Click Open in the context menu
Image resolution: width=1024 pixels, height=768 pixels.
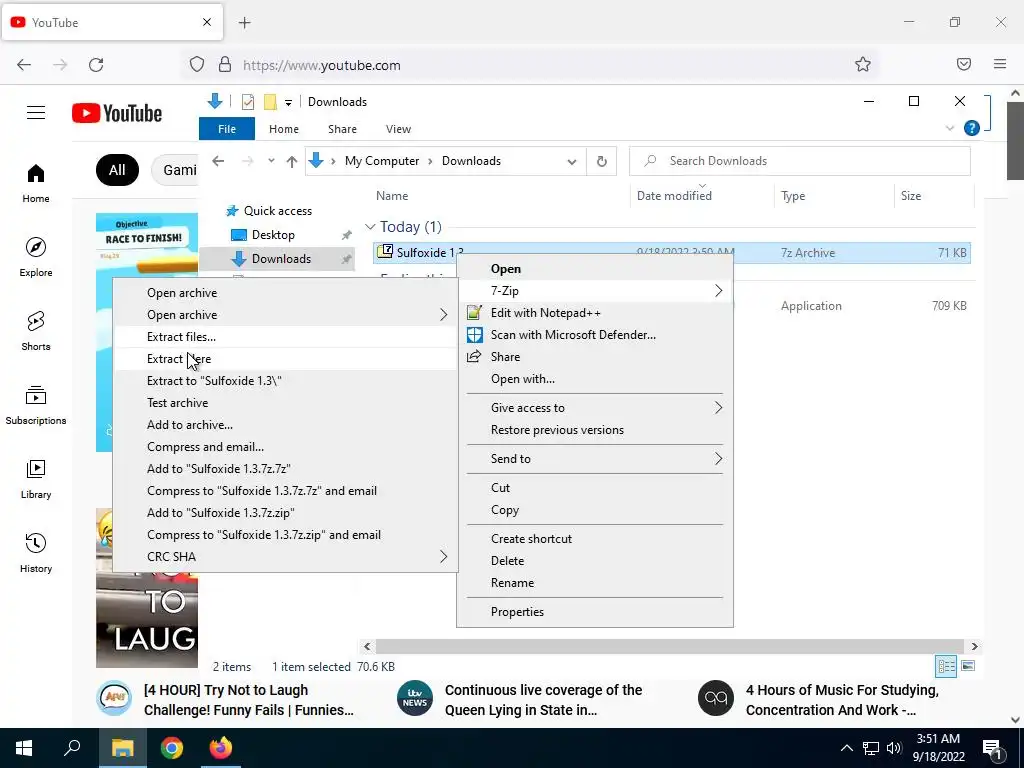tap(595, 268)
